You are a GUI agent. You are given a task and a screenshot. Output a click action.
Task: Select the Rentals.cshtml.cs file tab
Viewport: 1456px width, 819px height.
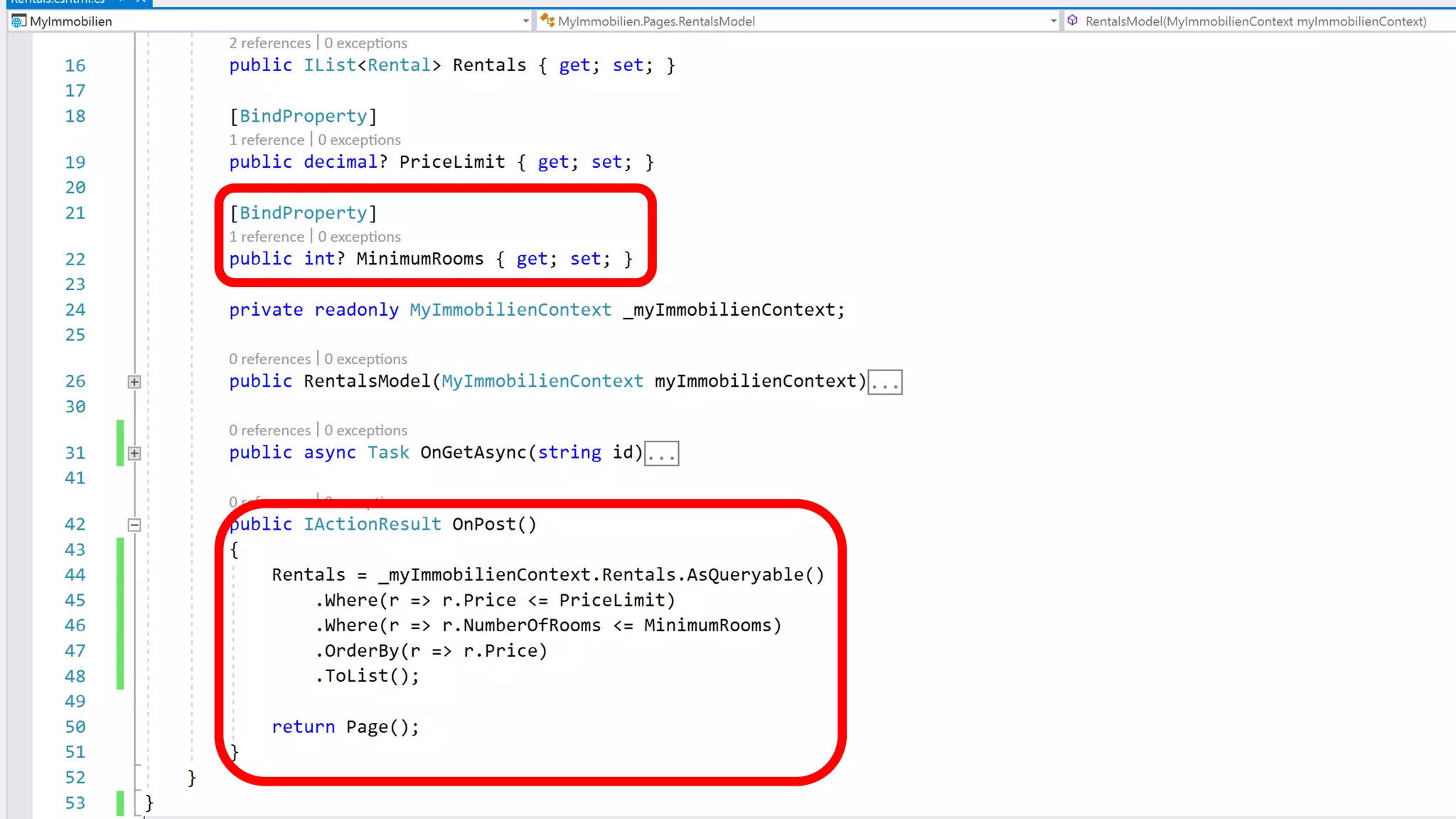coord(57,2)
